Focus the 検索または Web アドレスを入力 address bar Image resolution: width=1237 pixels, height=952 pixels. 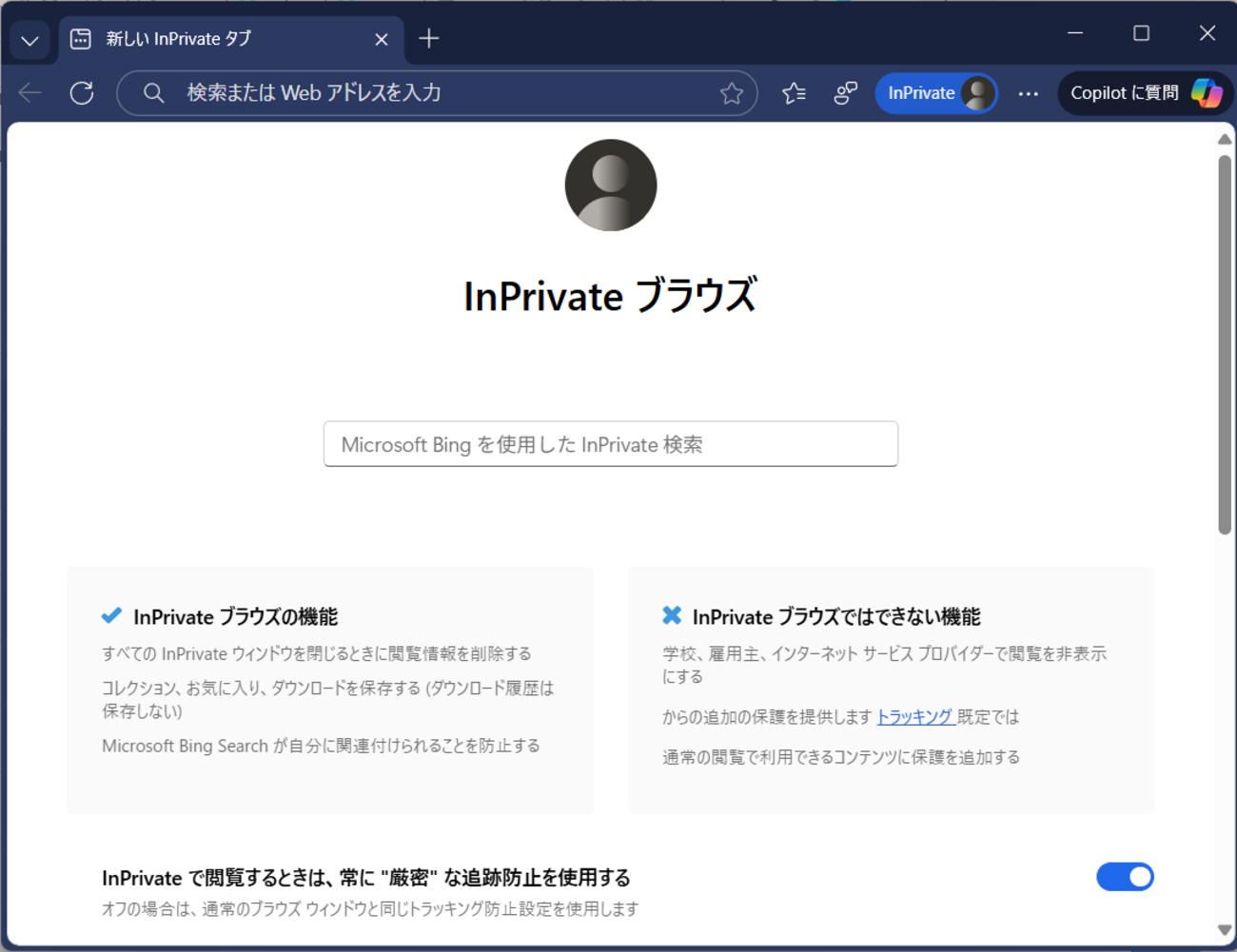click(437, 93)
